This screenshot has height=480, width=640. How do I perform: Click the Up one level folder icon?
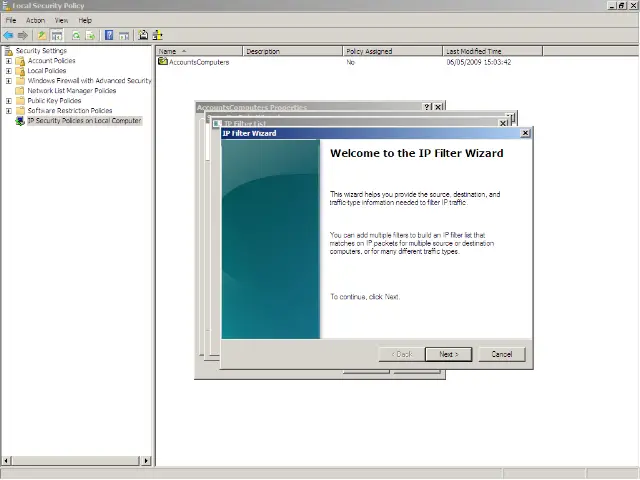click(42, 35)
